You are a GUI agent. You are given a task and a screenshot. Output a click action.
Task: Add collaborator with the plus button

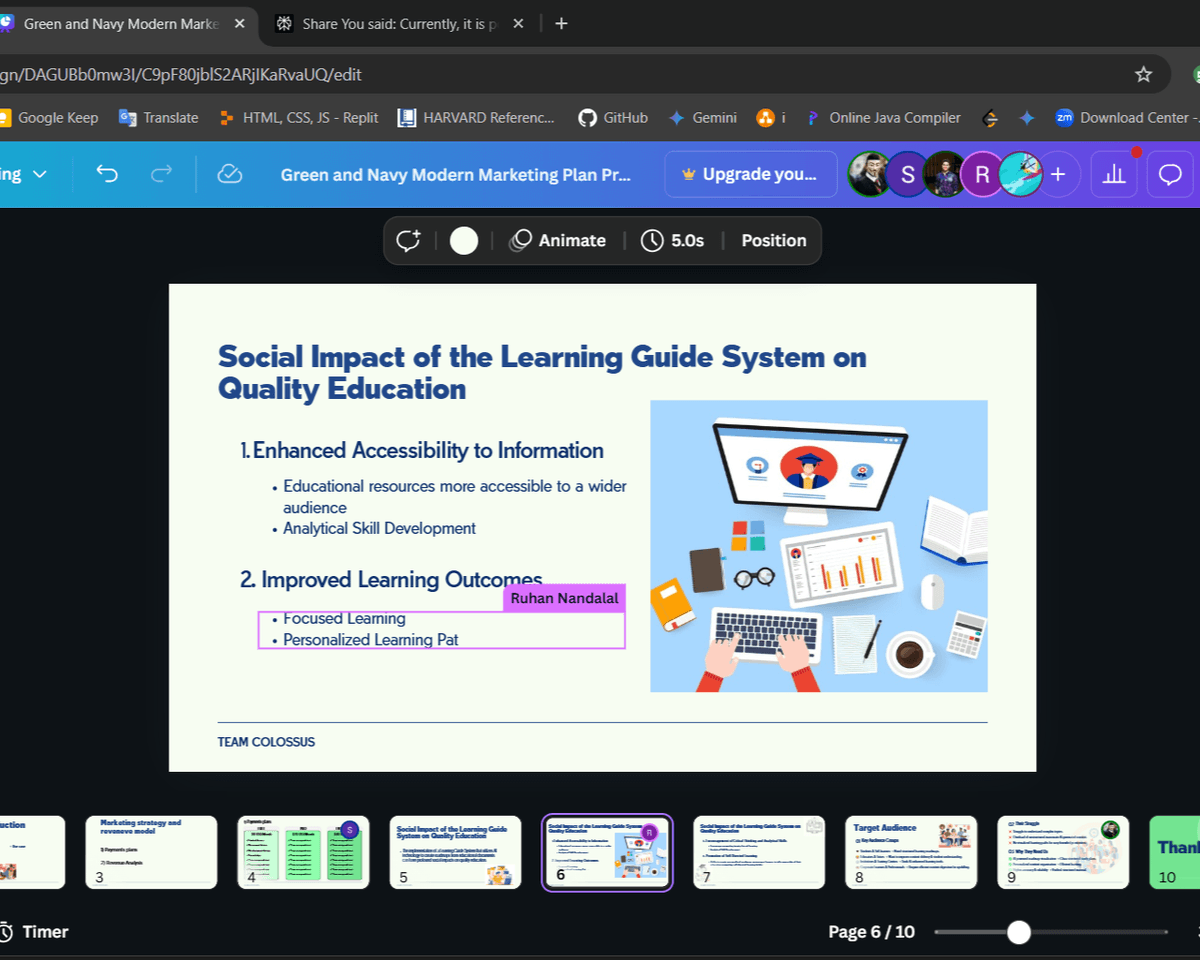tap(1058, 174)
